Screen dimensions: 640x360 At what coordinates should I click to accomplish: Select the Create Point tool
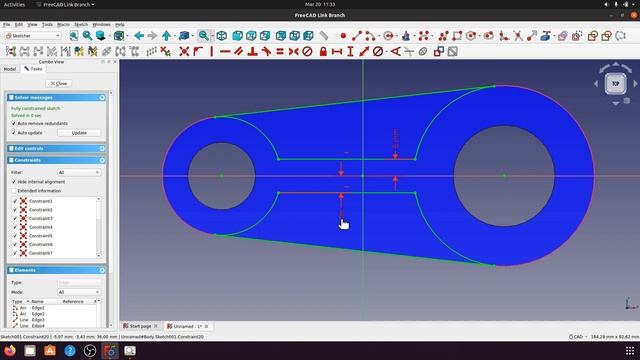(x=343, y=36)
